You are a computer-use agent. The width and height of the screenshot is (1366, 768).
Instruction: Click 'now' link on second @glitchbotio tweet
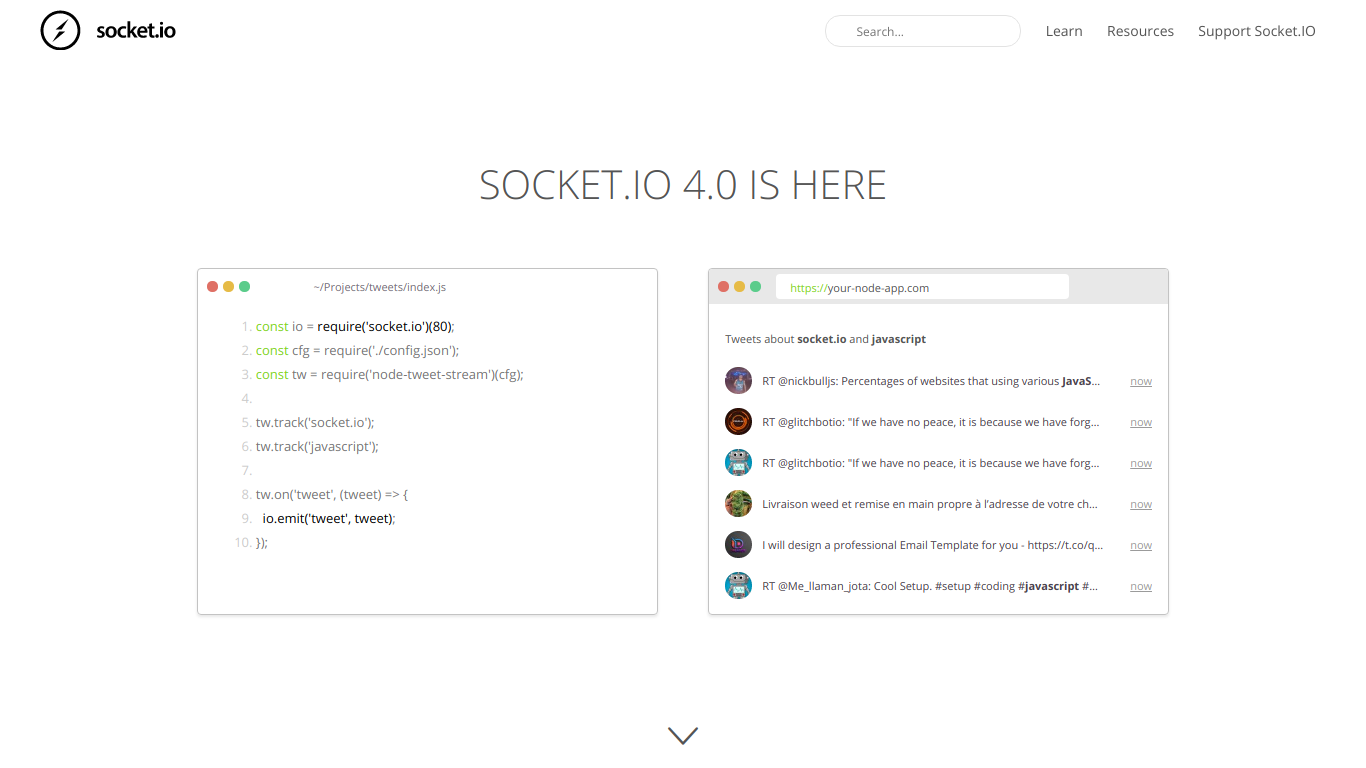tap(1141, 463)
